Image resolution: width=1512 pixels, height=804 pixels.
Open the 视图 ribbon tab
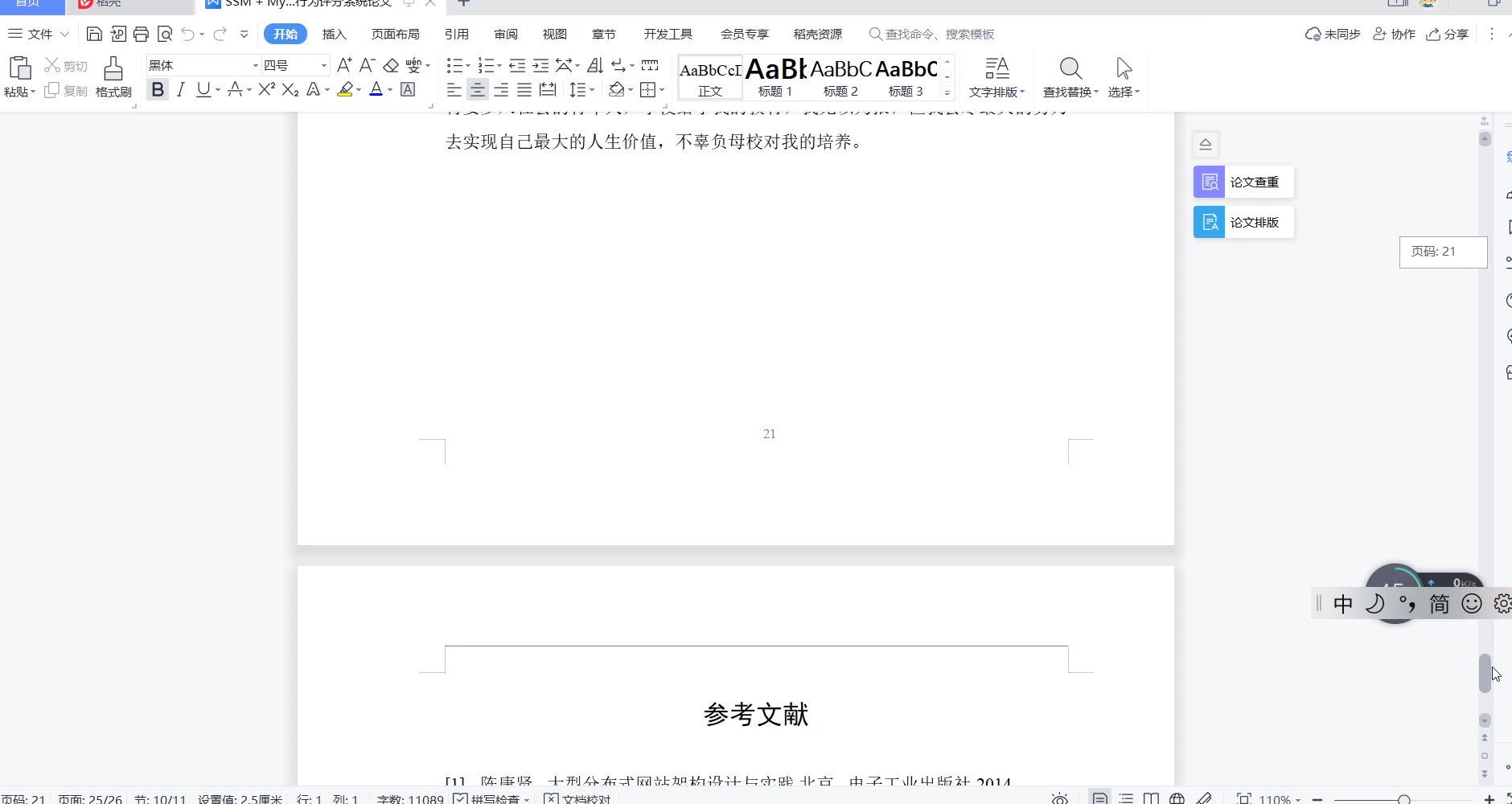coord(555,34)
